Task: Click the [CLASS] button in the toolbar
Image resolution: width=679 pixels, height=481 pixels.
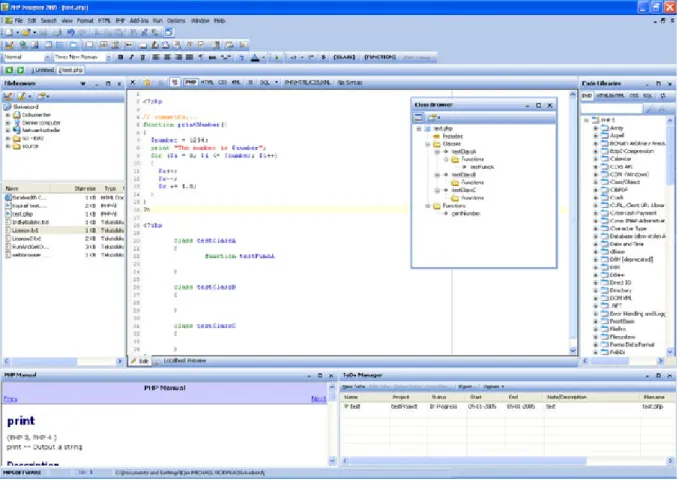Action: click(x=344, y=57)
